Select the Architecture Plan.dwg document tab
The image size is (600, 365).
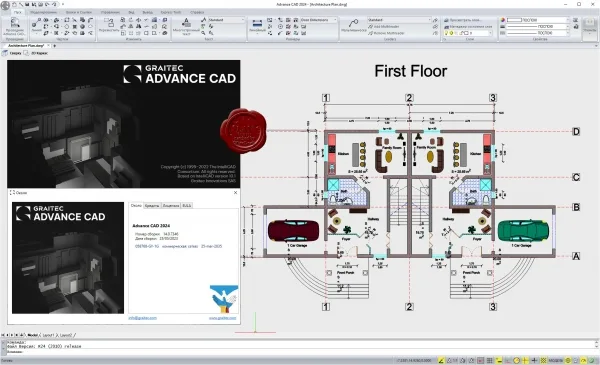click(x=26, y=46)
